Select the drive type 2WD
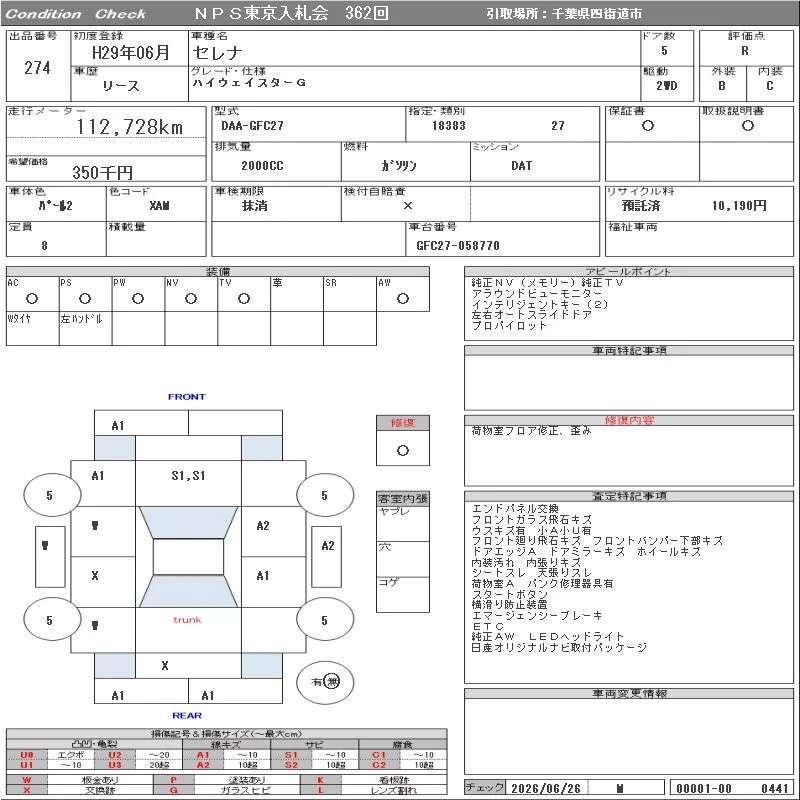The image size is (800, 800). [667, 86]
